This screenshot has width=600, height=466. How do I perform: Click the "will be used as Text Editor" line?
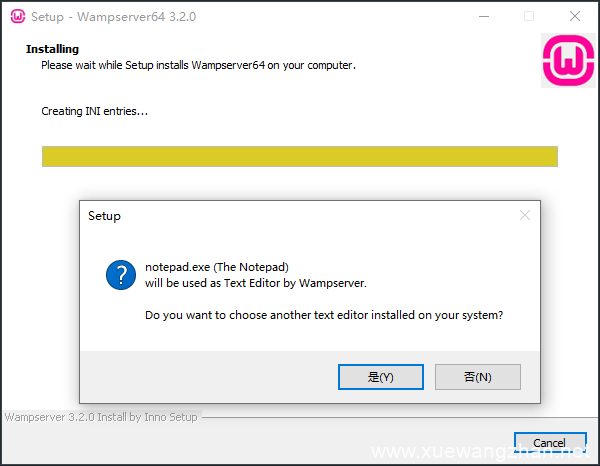[255, 283]
